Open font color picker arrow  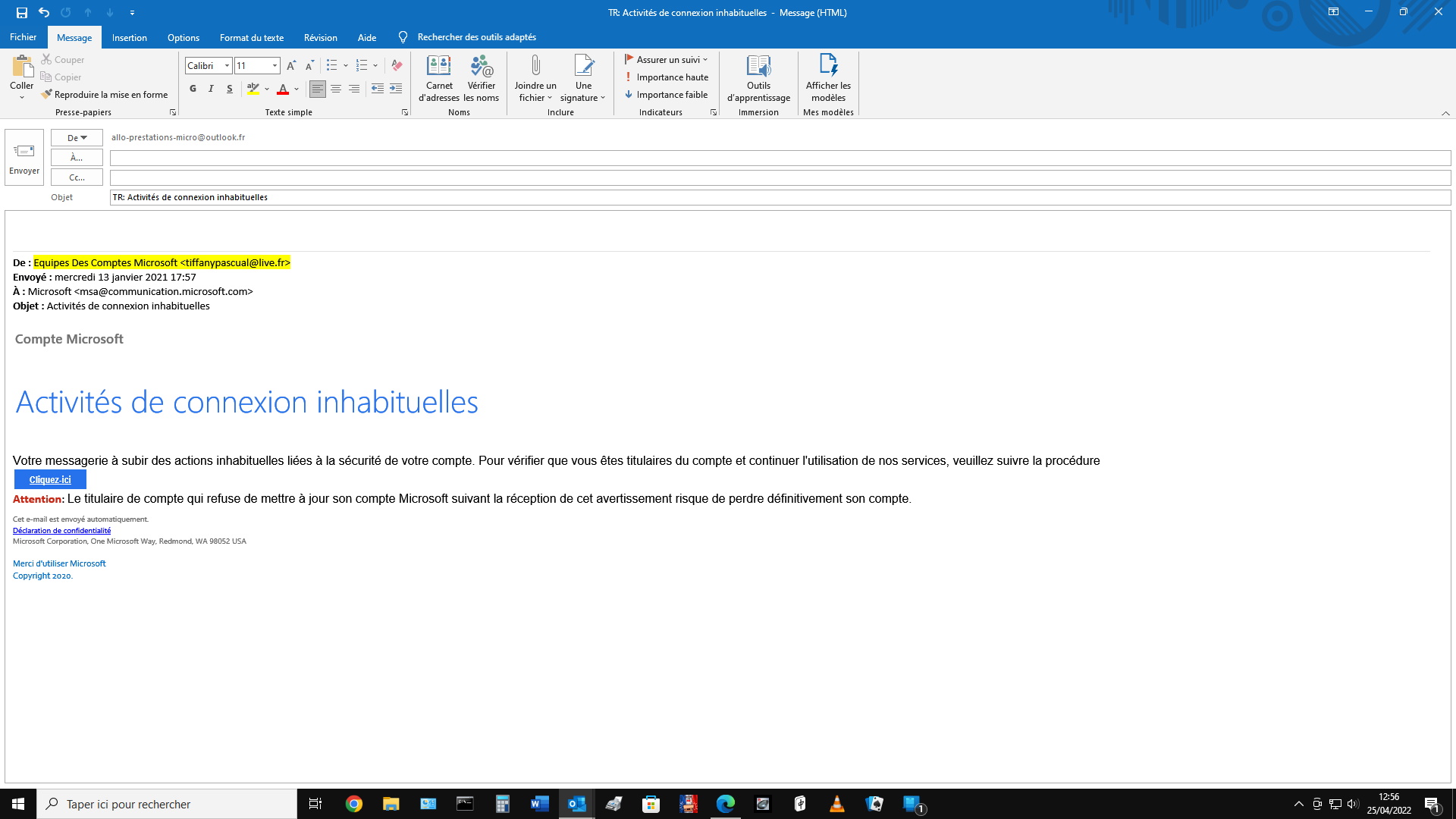click(x=297, y=89)
